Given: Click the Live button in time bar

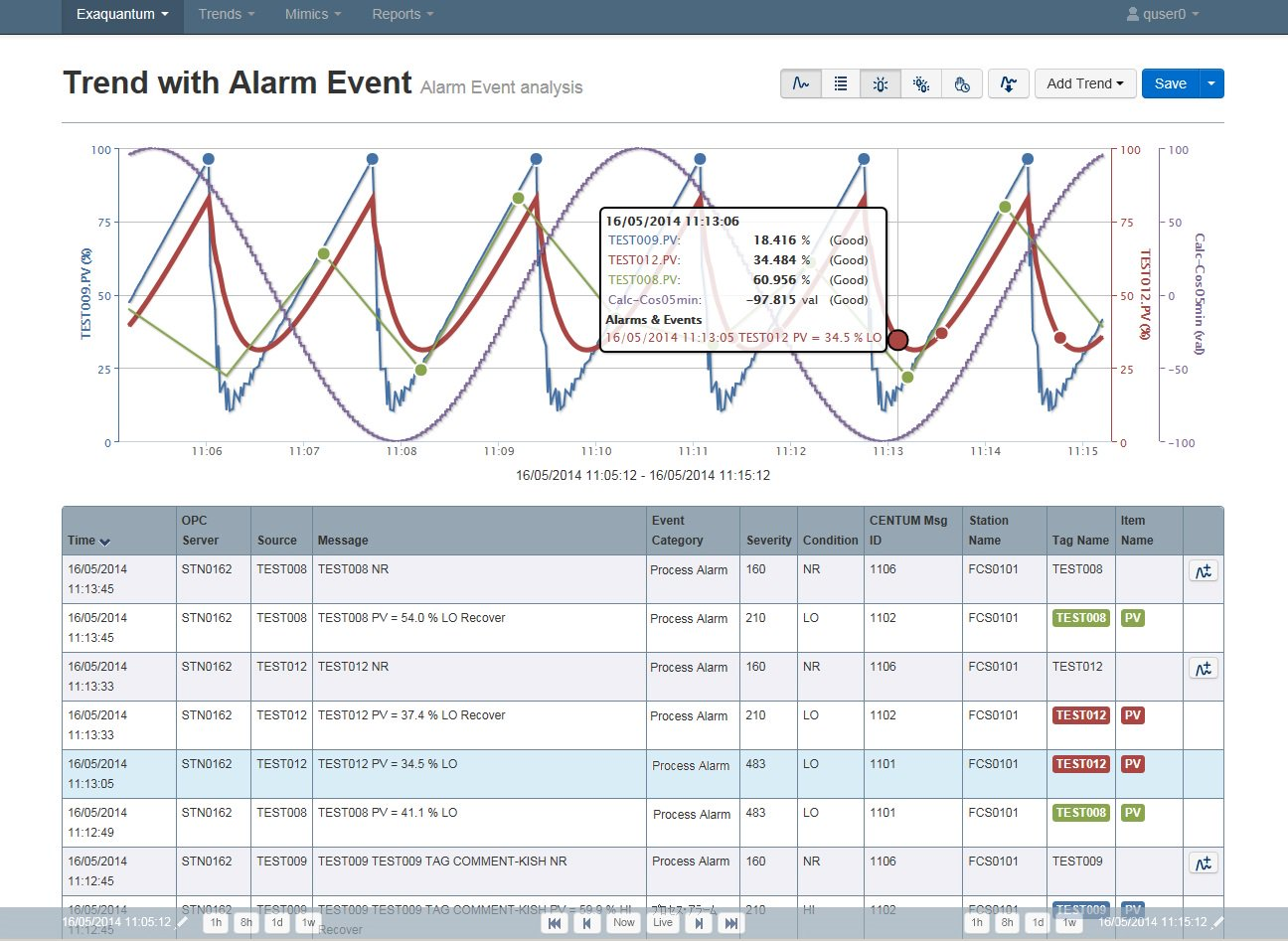Looking at the screenshot, I should [x=663, y=923].
